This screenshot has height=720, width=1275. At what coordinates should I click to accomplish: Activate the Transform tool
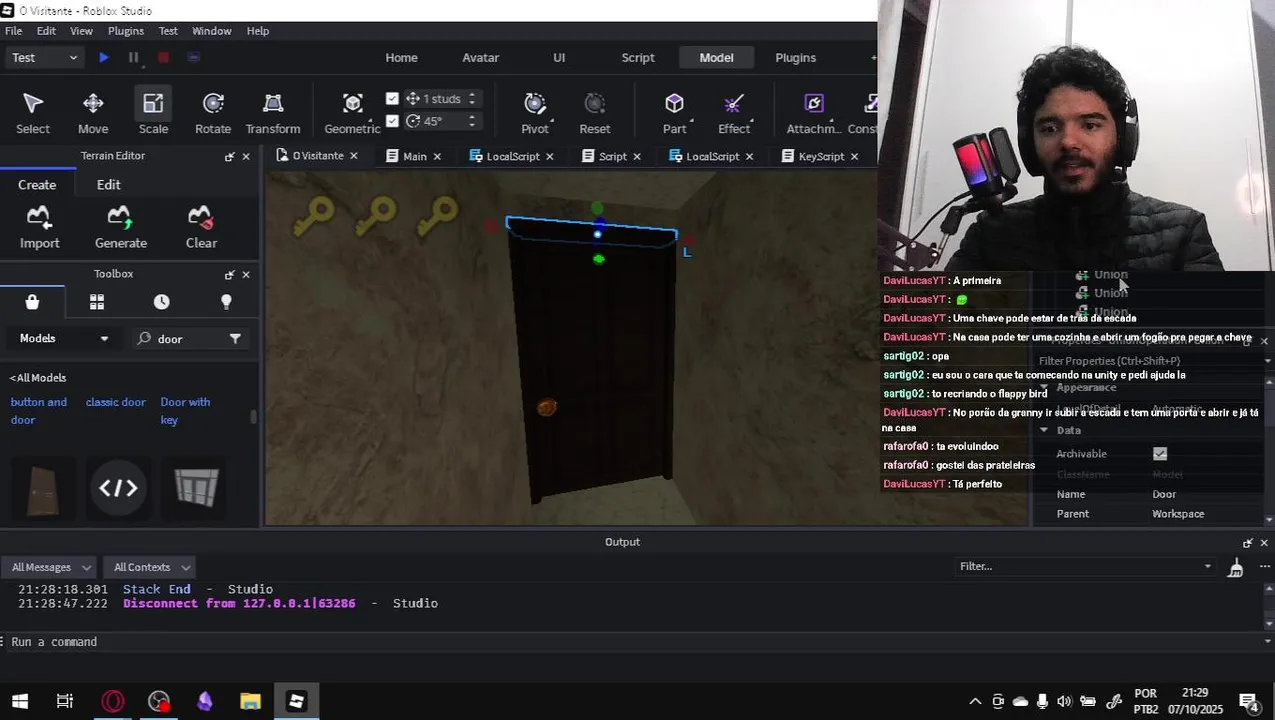[x=273, y=113]
